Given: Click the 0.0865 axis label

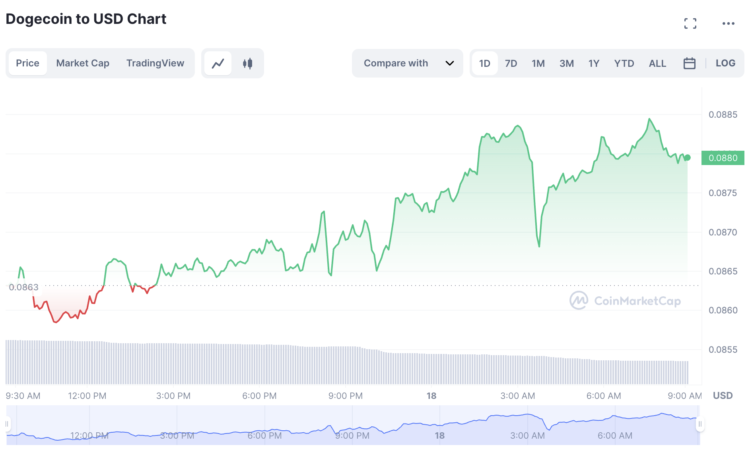Looking at the screenshot, I should point(723,271).
